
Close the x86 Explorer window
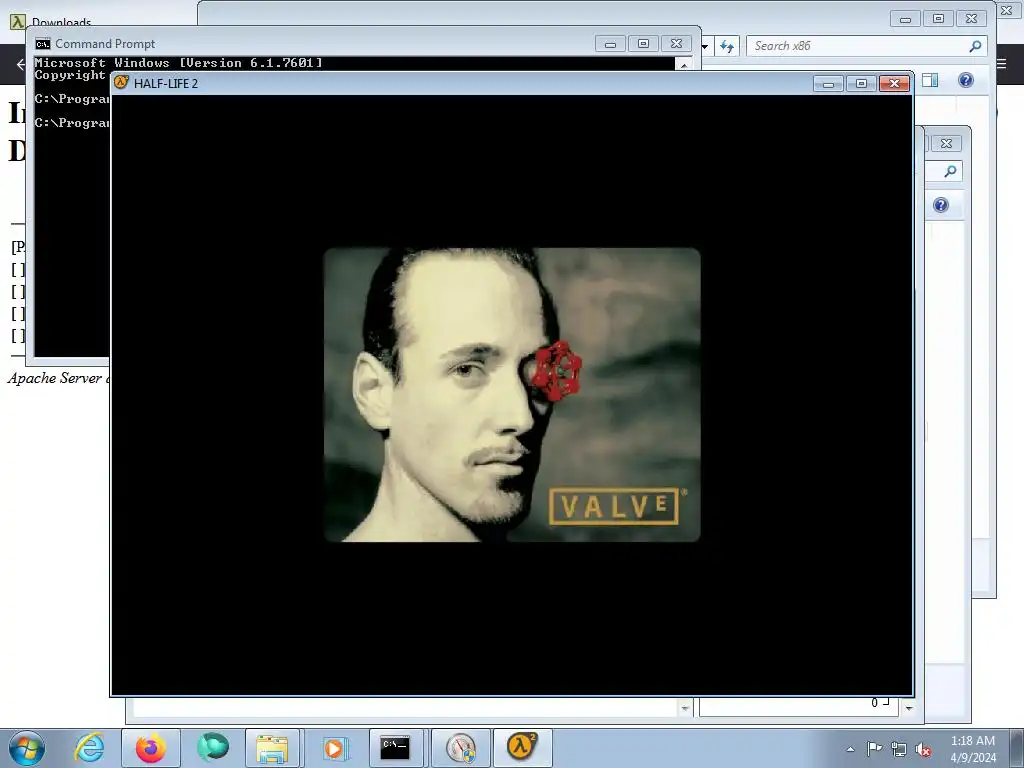(x=972, y=19)
